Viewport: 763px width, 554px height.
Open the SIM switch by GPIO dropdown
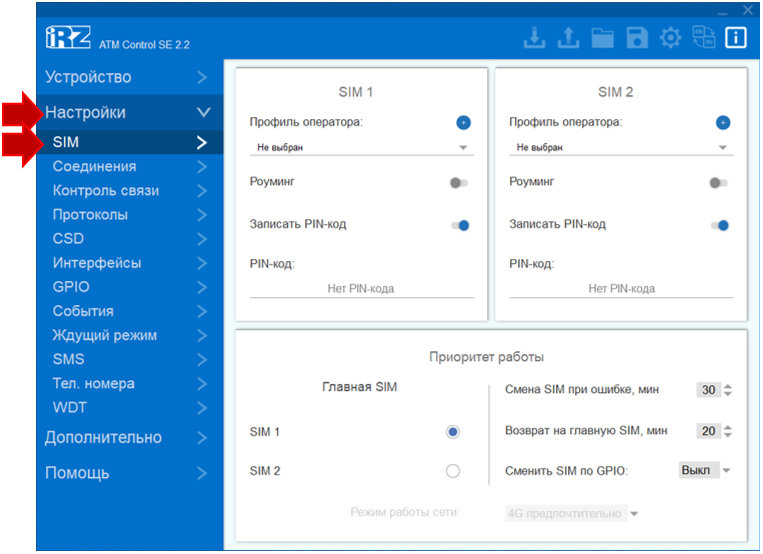click(x=706, y=470)
